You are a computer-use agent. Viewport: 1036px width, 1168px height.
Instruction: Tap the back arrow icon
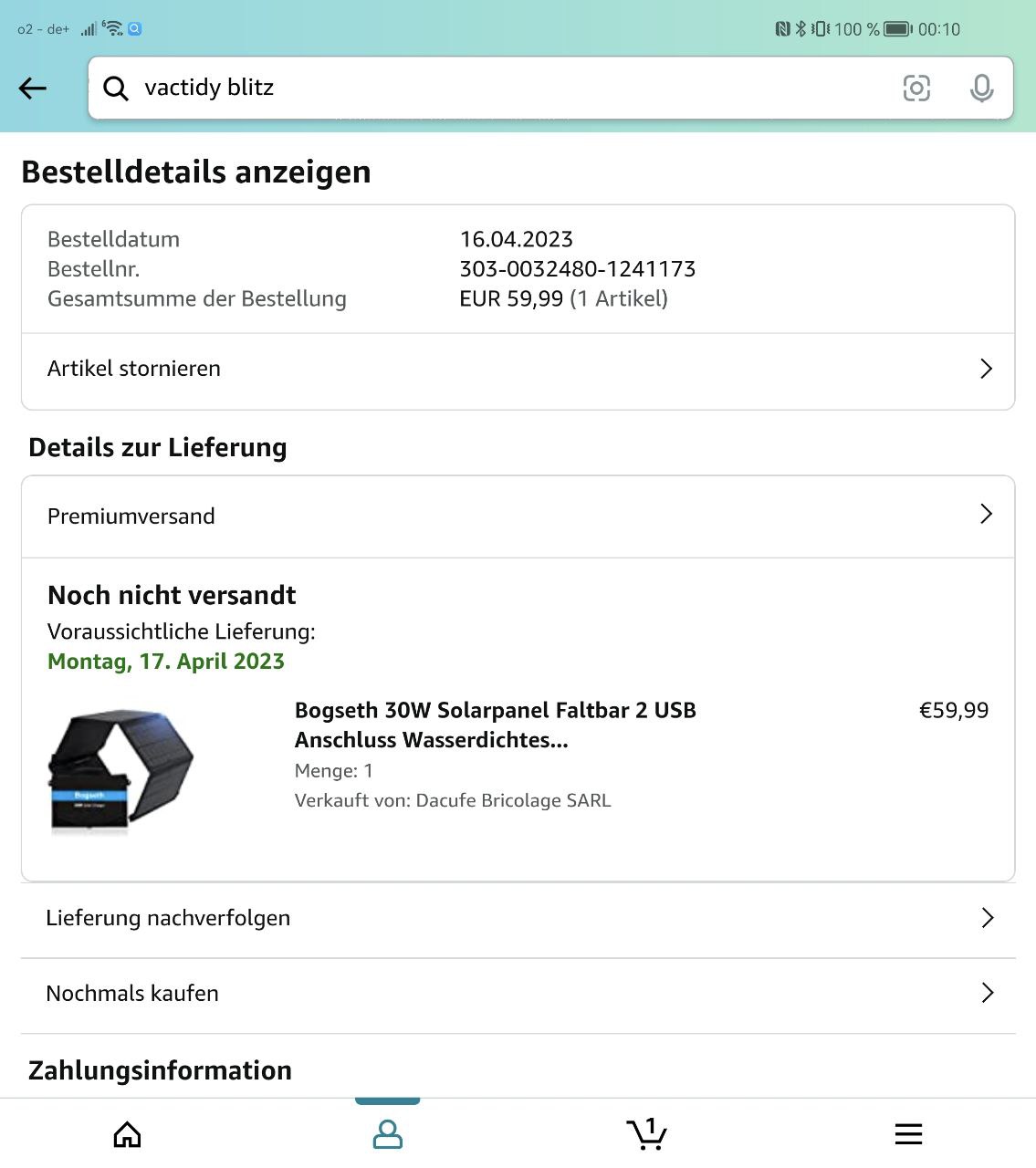[33, 88]
